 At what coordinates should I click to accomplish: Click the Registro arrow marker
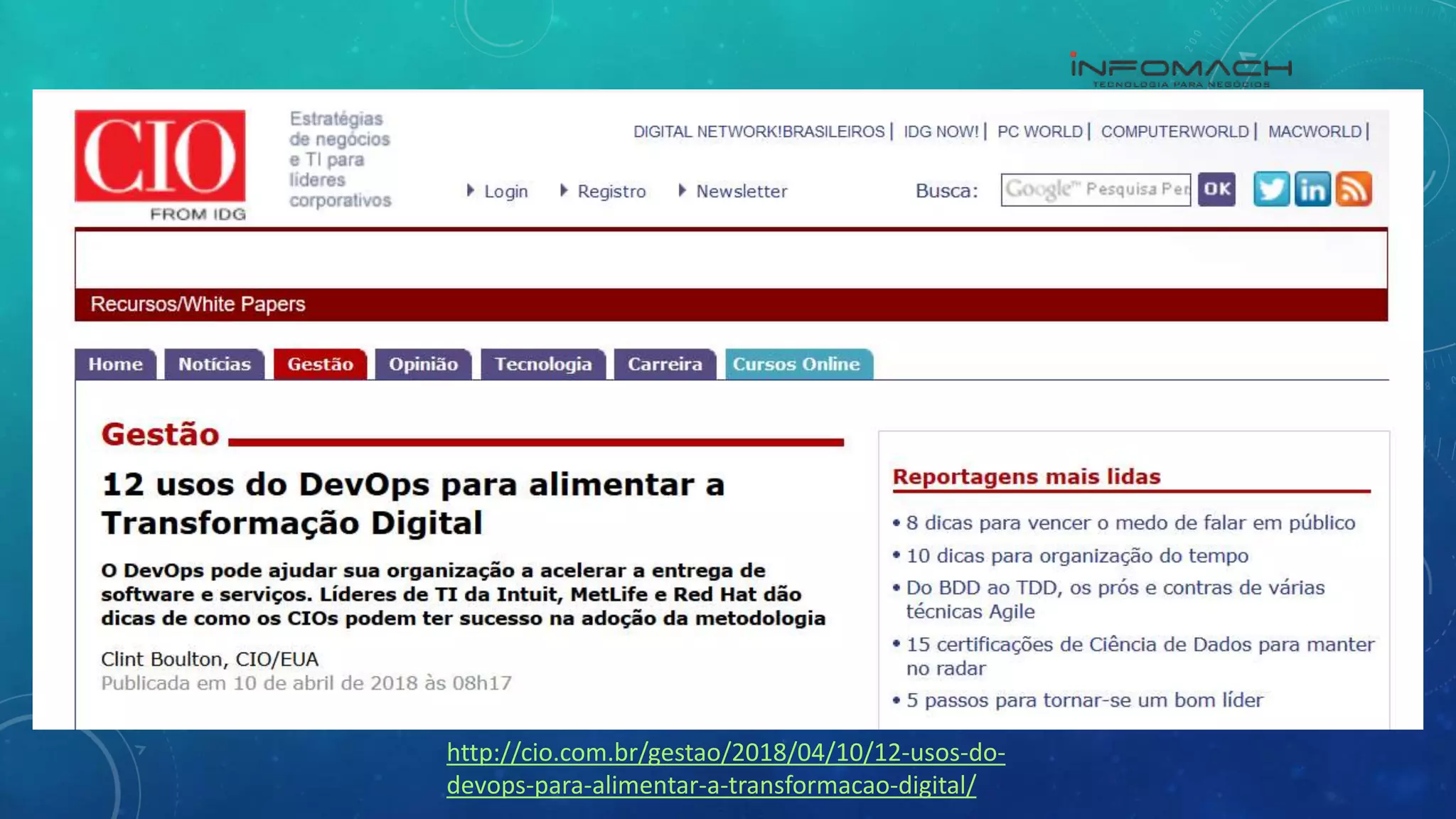564,191
